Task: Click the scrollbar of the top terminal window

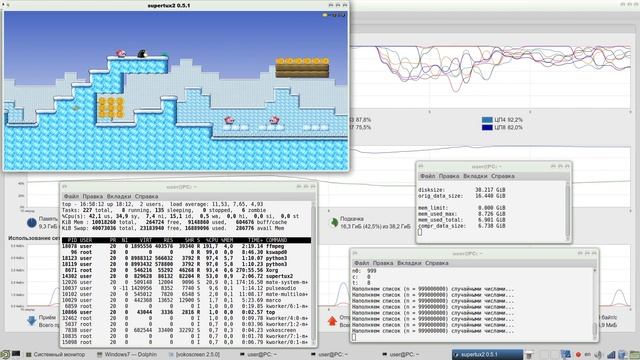Action: pos(313,273)
